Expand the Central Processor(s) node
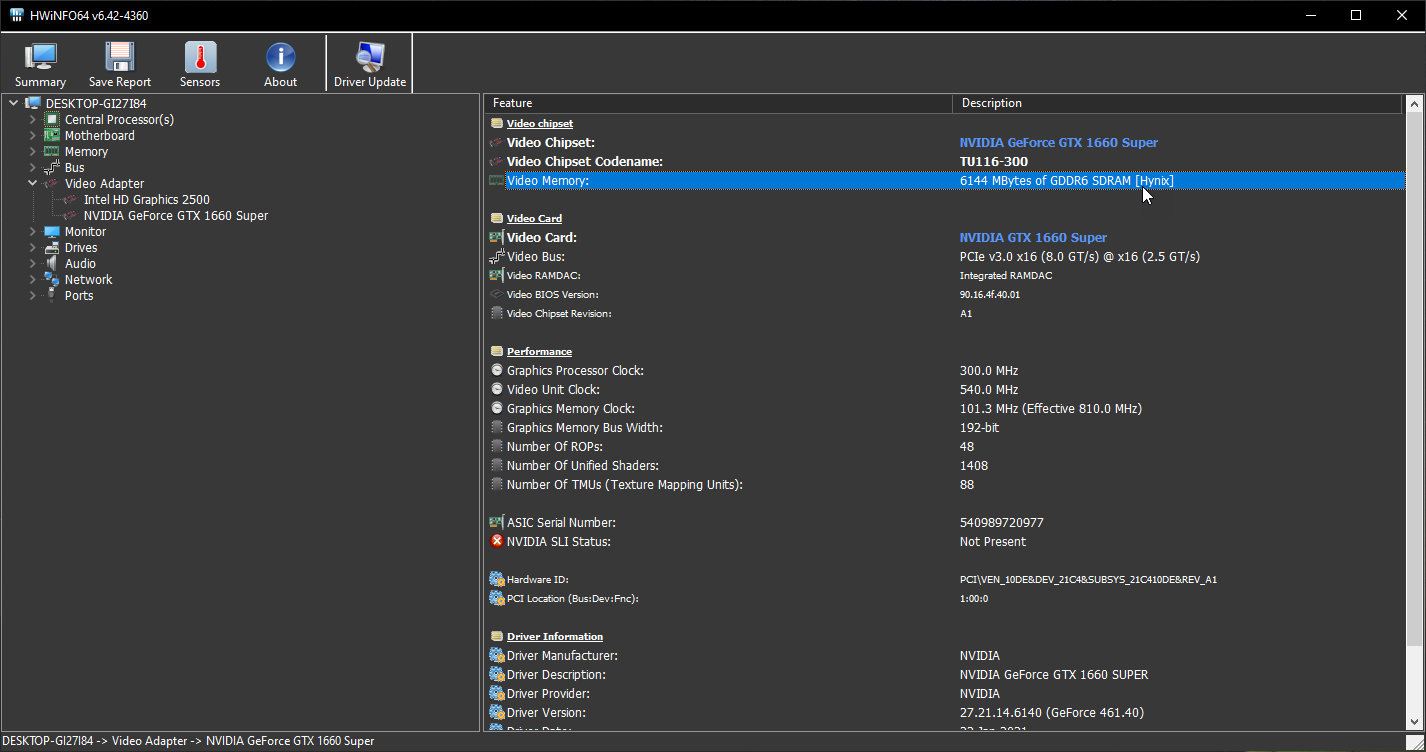The image size is (1426, 752). click(x=33, y=120)
